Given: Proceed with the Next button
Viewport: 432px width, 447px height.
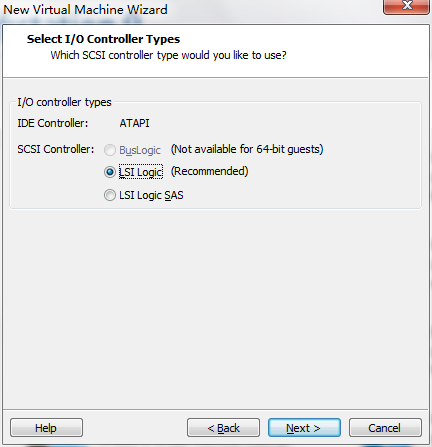Looking at the screenshot, I should pyautogui.click(x=304, y=428).
